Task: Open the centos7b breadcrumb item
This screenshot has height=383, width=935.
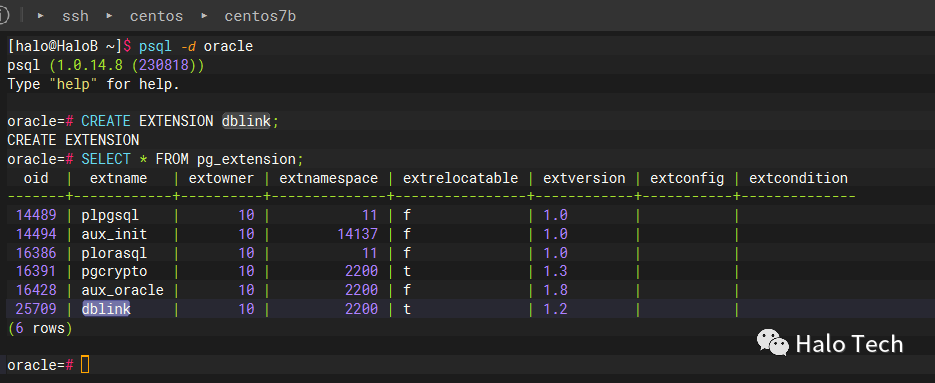Action: tap(260, 16)
